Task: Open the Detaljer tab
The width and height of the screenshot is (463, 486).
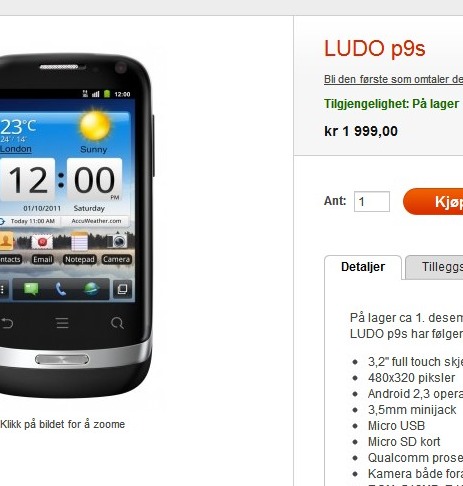Action: (363, 267)
